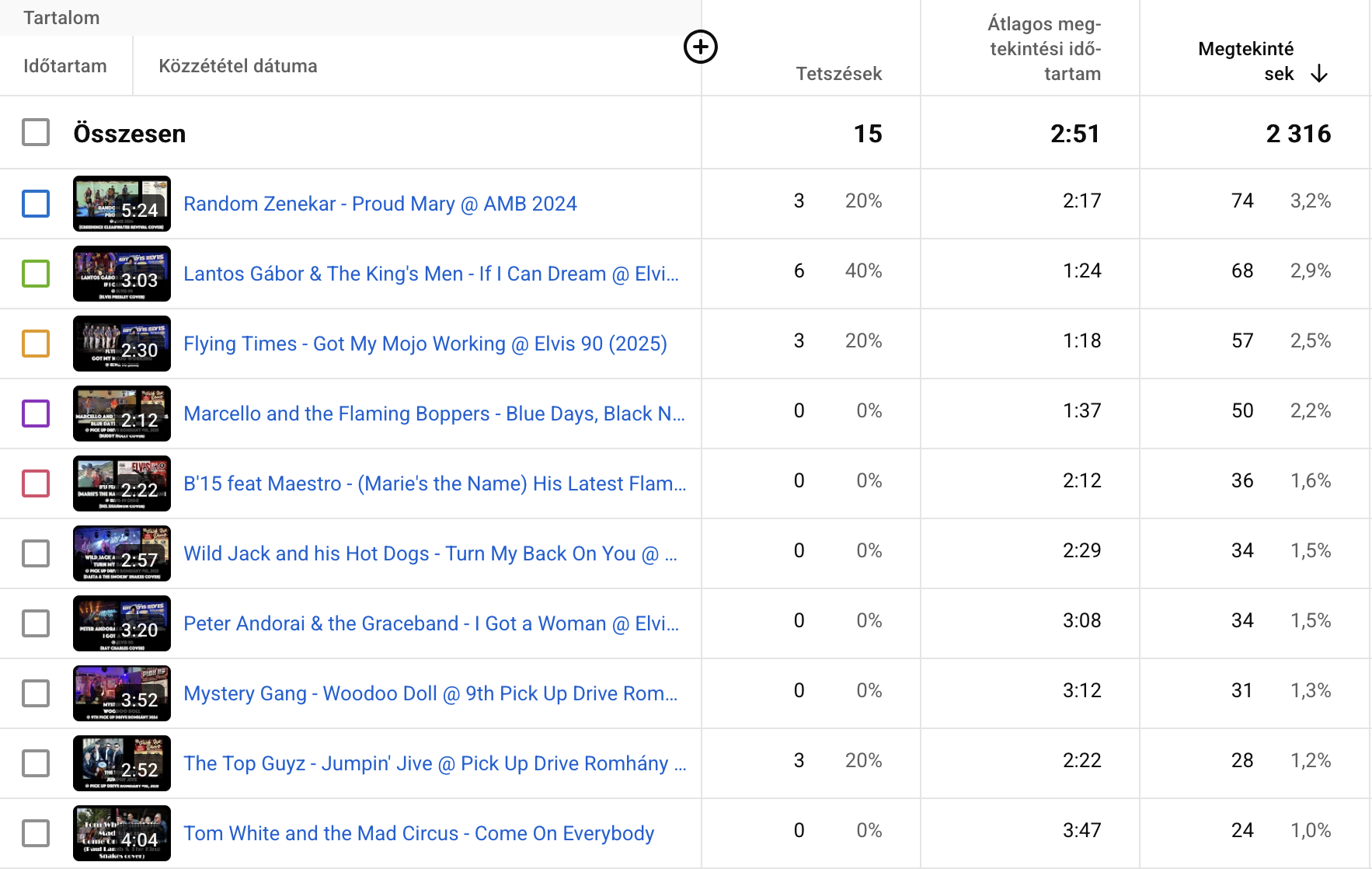
Task: Click the Tetszések column header
Action: coord(838,74)
